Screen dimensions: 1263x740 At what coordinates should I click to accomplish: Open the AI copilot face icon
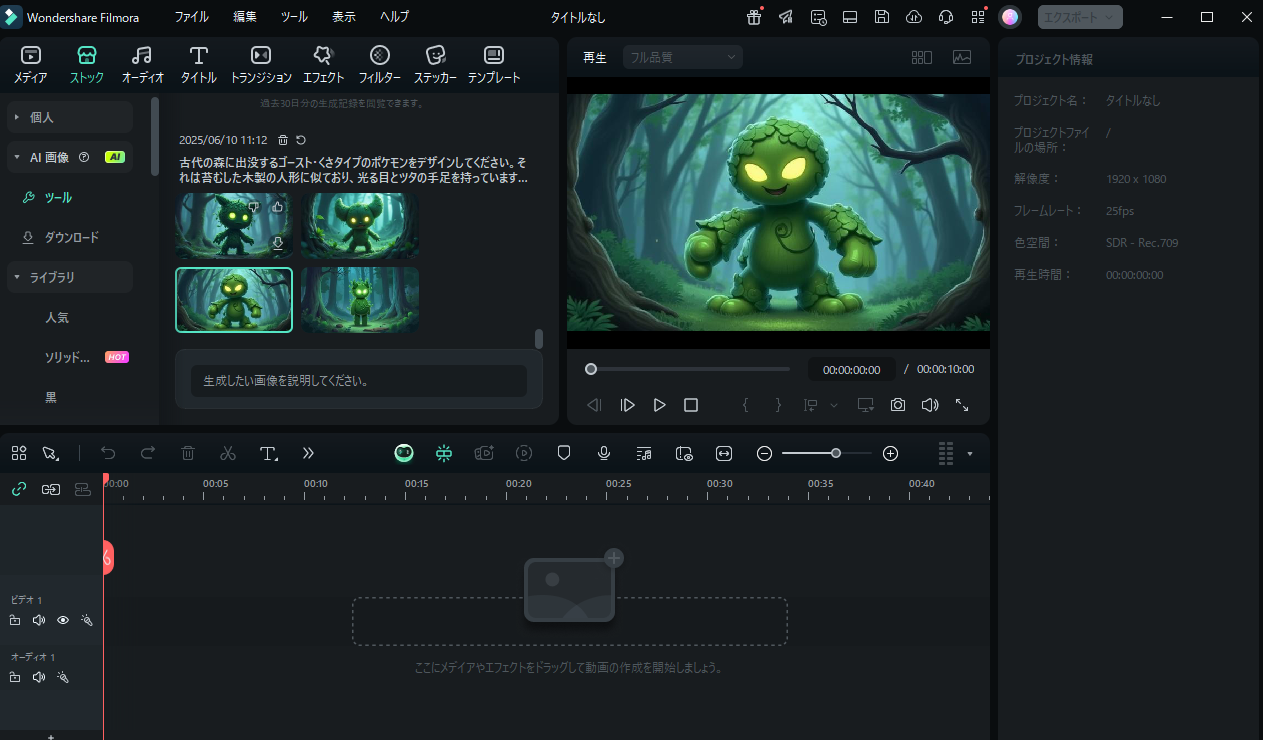404,453
